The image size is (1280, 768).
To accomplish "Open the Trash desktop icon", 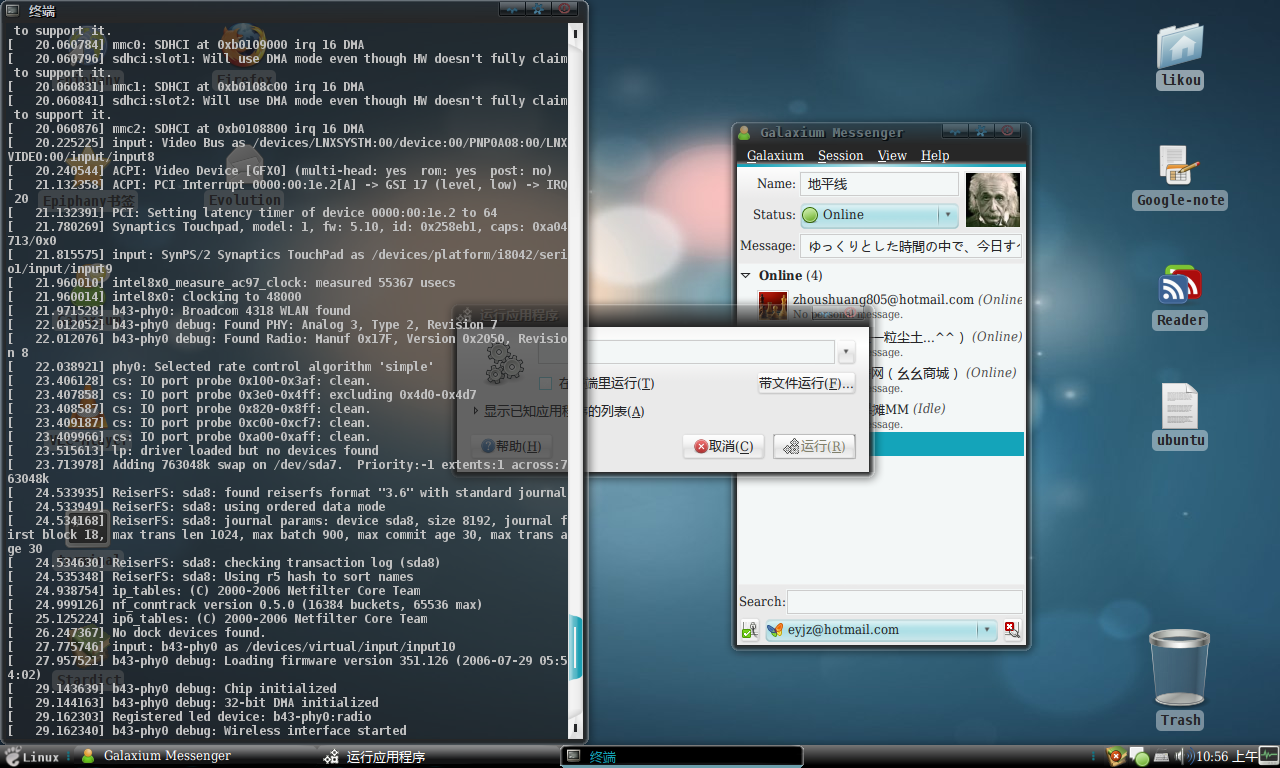I will [1180, 668].
